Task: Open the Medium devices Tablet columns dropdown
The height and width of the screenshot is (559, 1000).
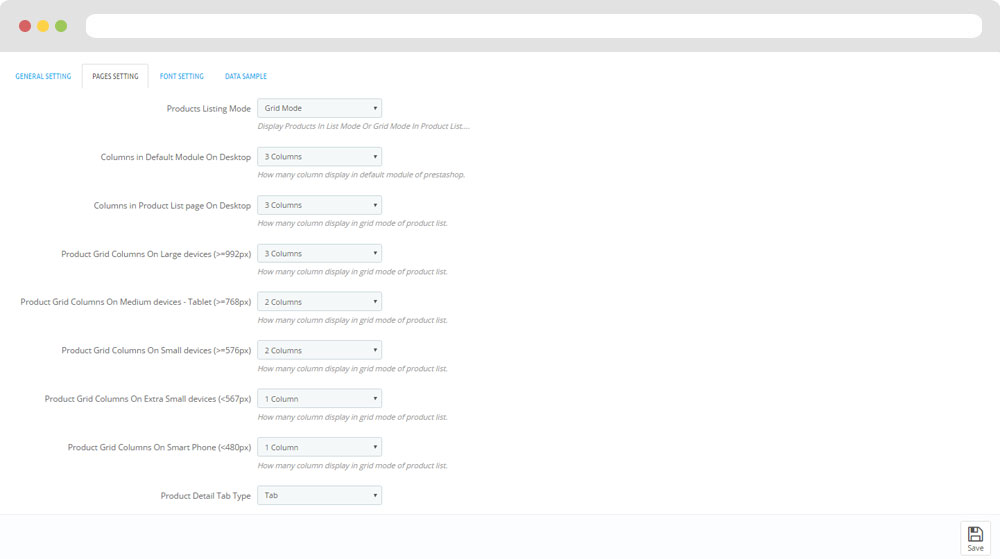Action: [319, 302]
